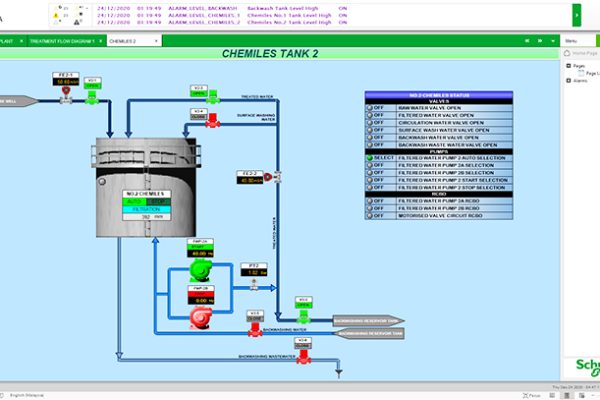This screenshot has width=600, height=400.
Task: Click the tank timer value 392 min
Action: tap(147, 217)
